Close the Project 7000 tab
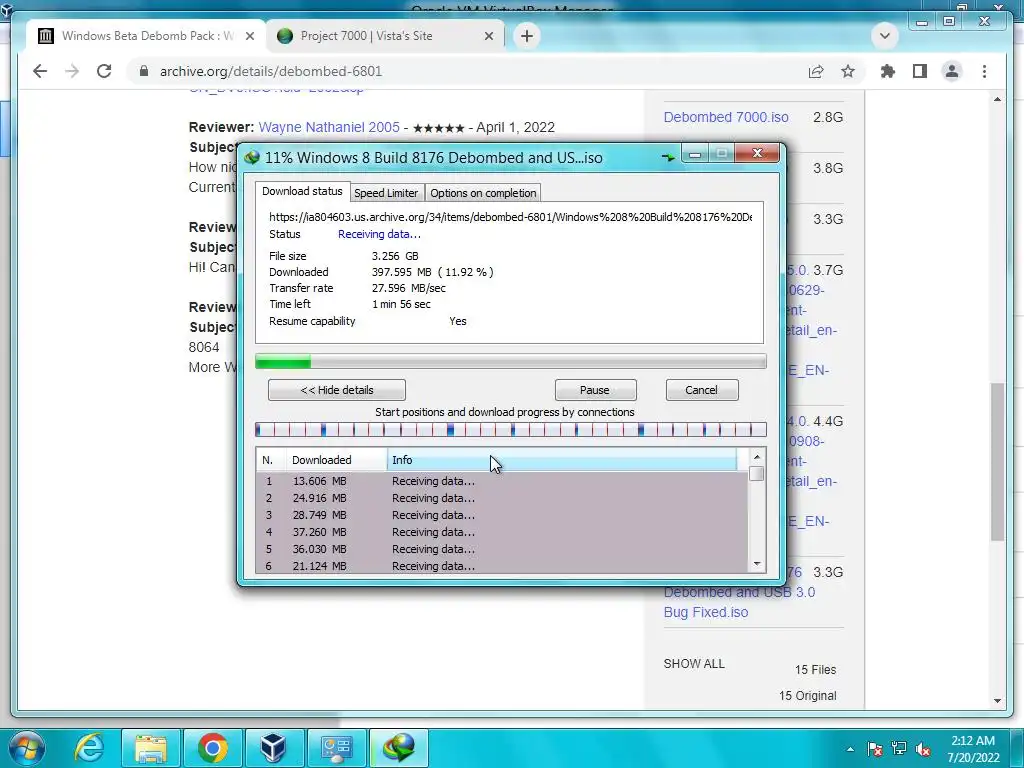 click(x=488, y=36)
